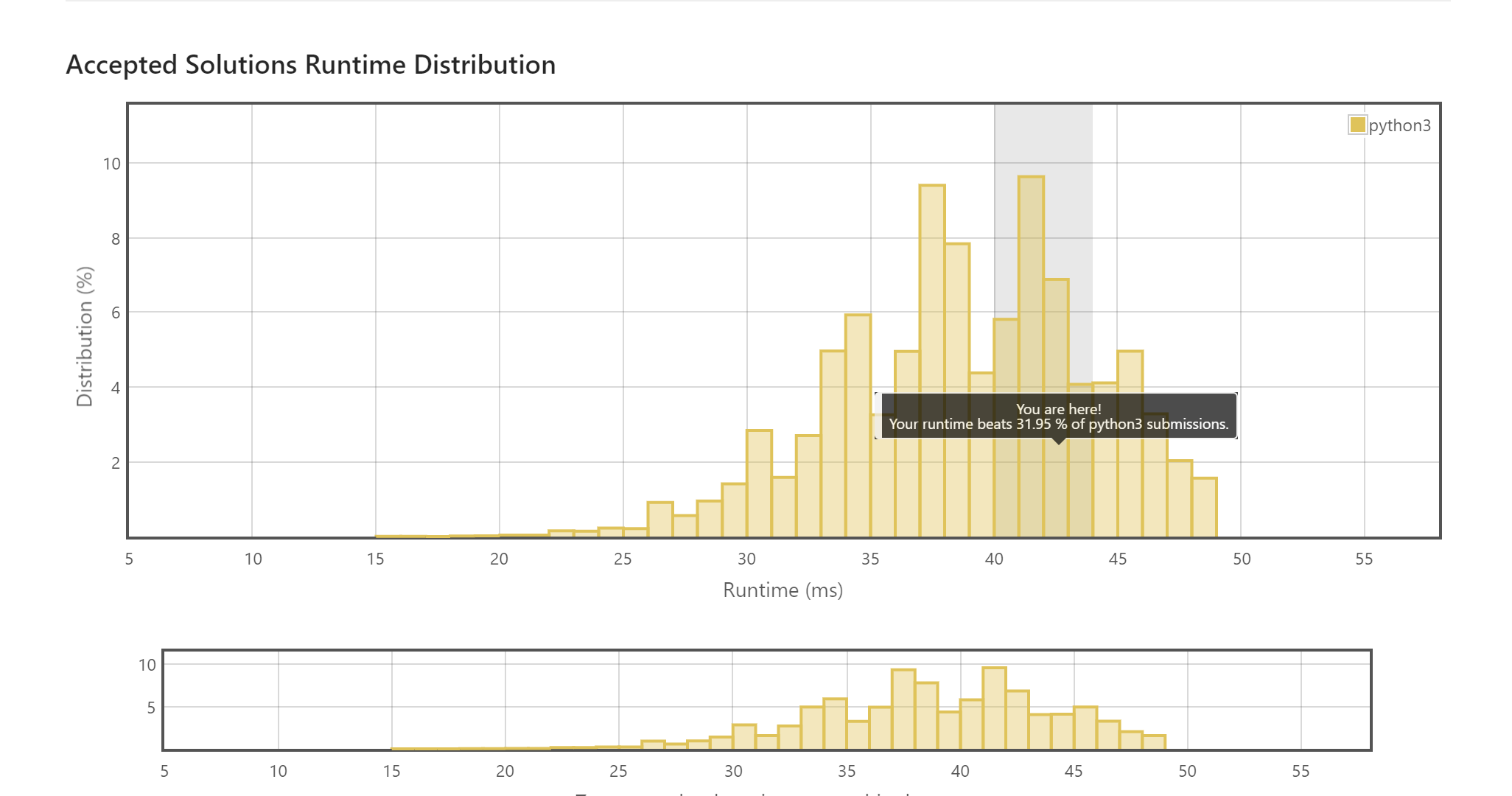Click the python3 legend label

tap(1399, 125)
